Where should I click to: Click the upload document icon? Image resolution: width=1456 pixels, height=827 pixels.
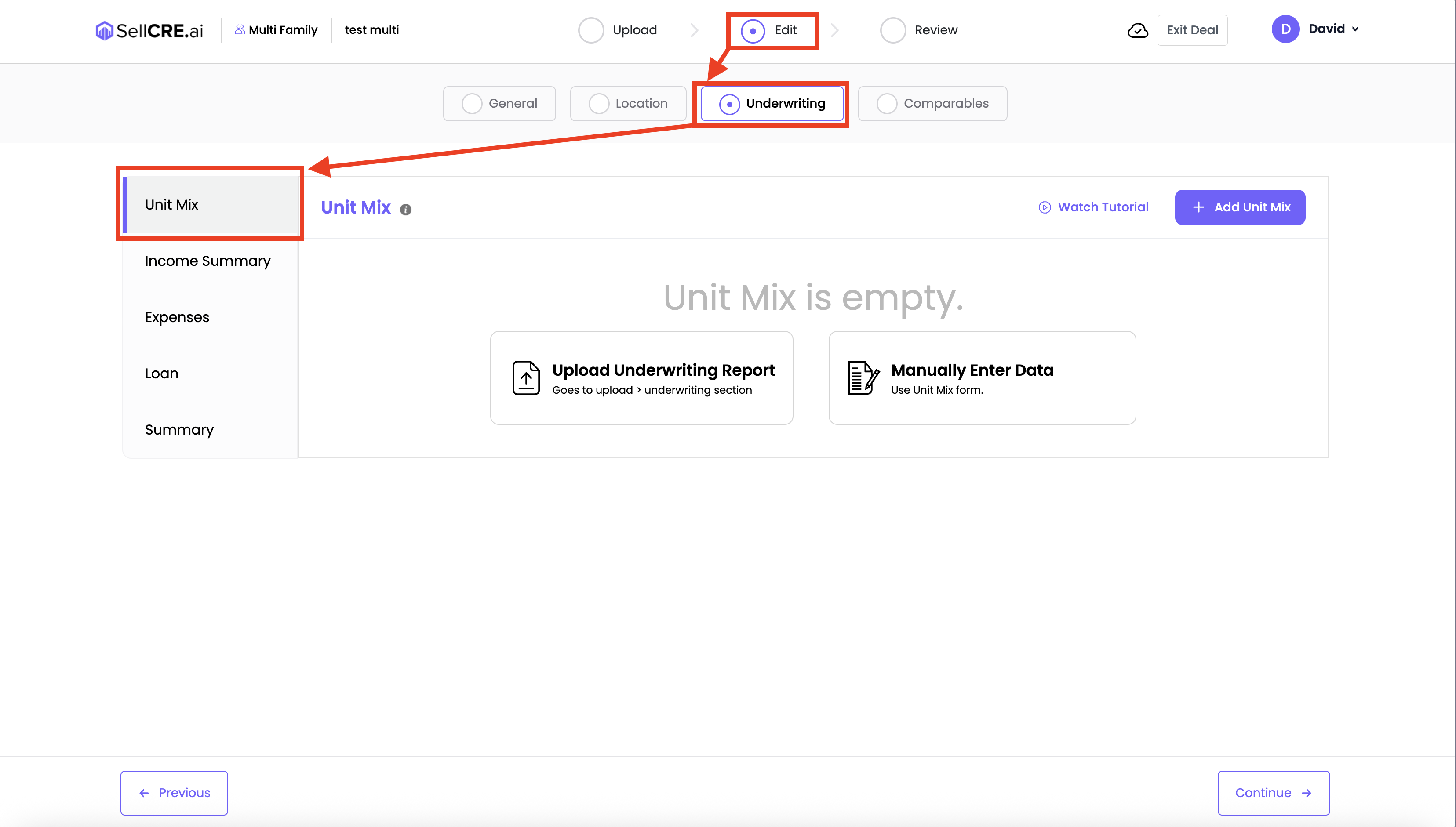tap(526, 378)
